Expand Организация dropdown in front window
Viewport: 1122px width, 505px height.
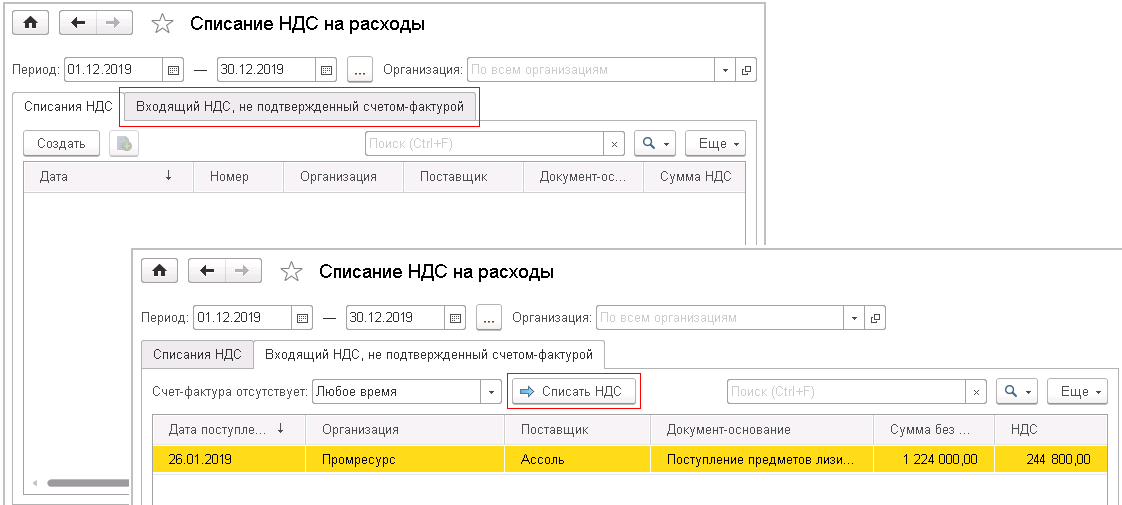tap(854, 317)
